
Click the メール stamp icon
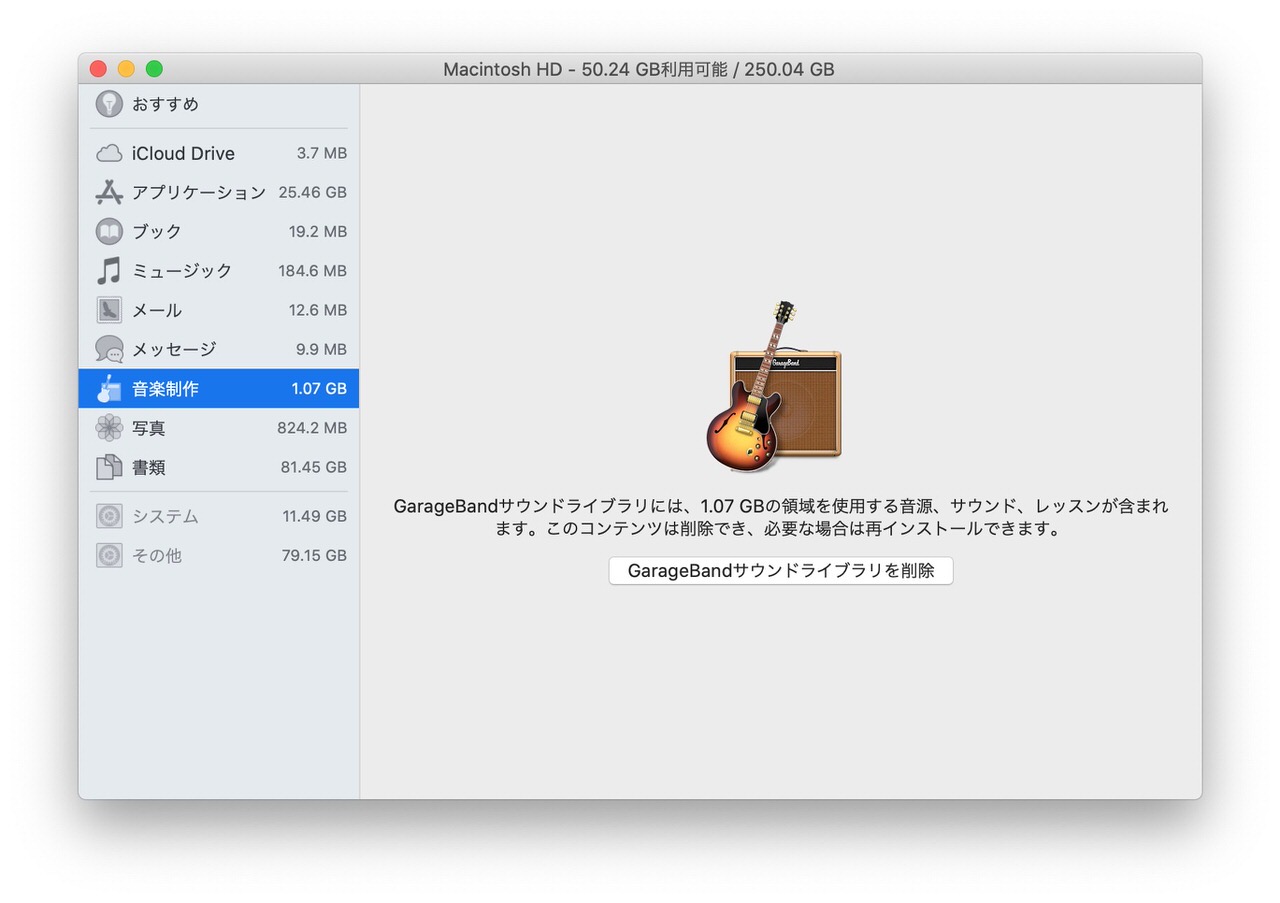pos(109,310)
